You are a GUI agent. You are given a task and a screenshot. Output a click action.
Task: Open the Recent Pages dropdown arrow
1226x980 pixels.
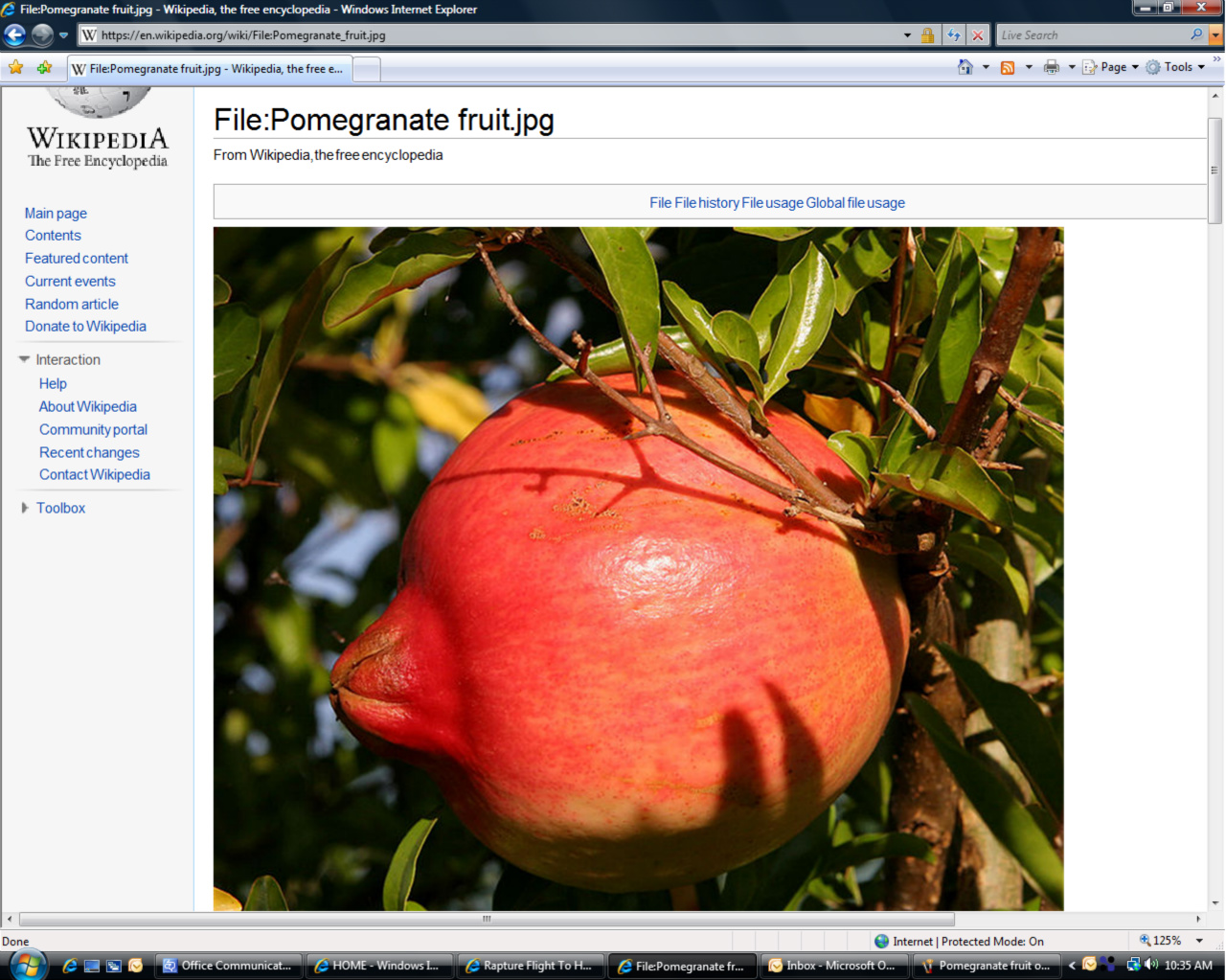[x=63, y=35]
